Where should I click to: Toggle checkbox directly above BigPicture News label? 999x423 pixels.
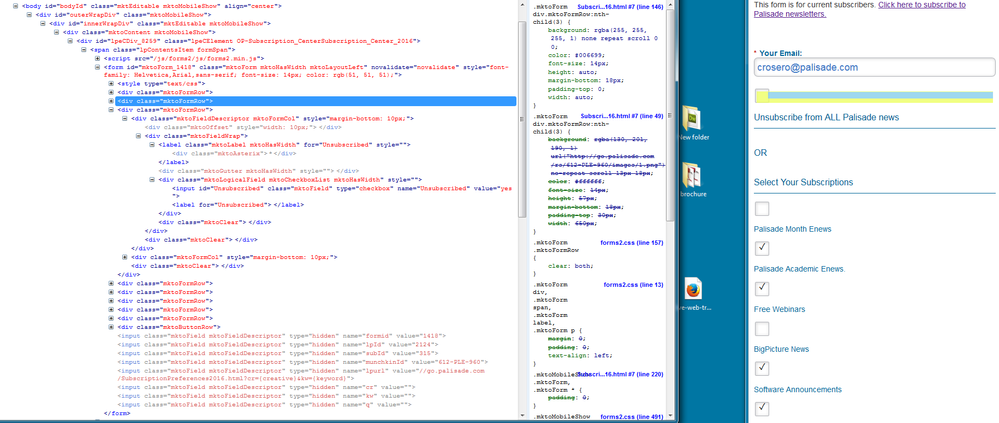[x=762, y=329]
